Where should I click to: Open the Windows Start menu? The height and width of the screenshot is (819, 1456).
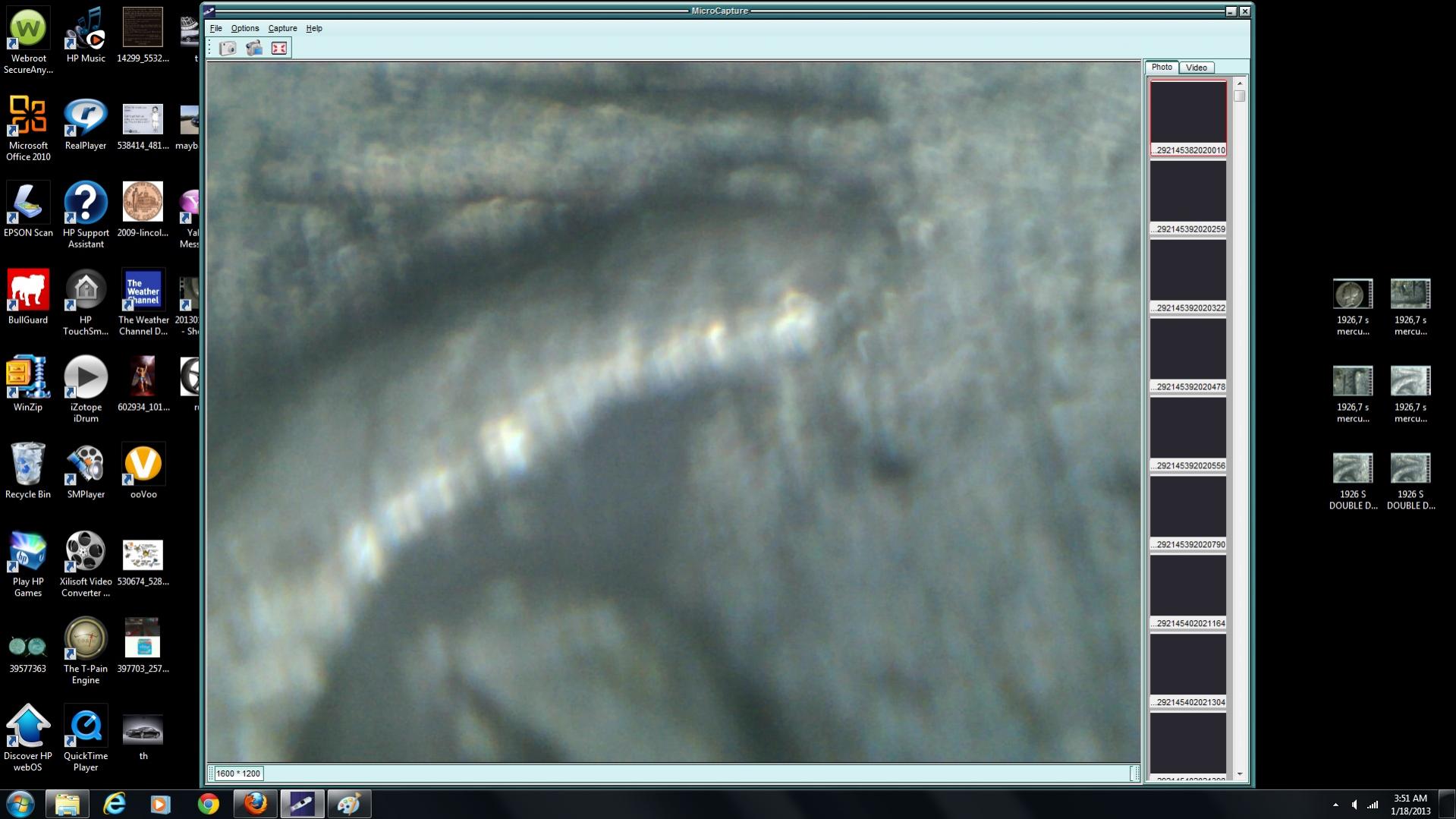point(20,804)
